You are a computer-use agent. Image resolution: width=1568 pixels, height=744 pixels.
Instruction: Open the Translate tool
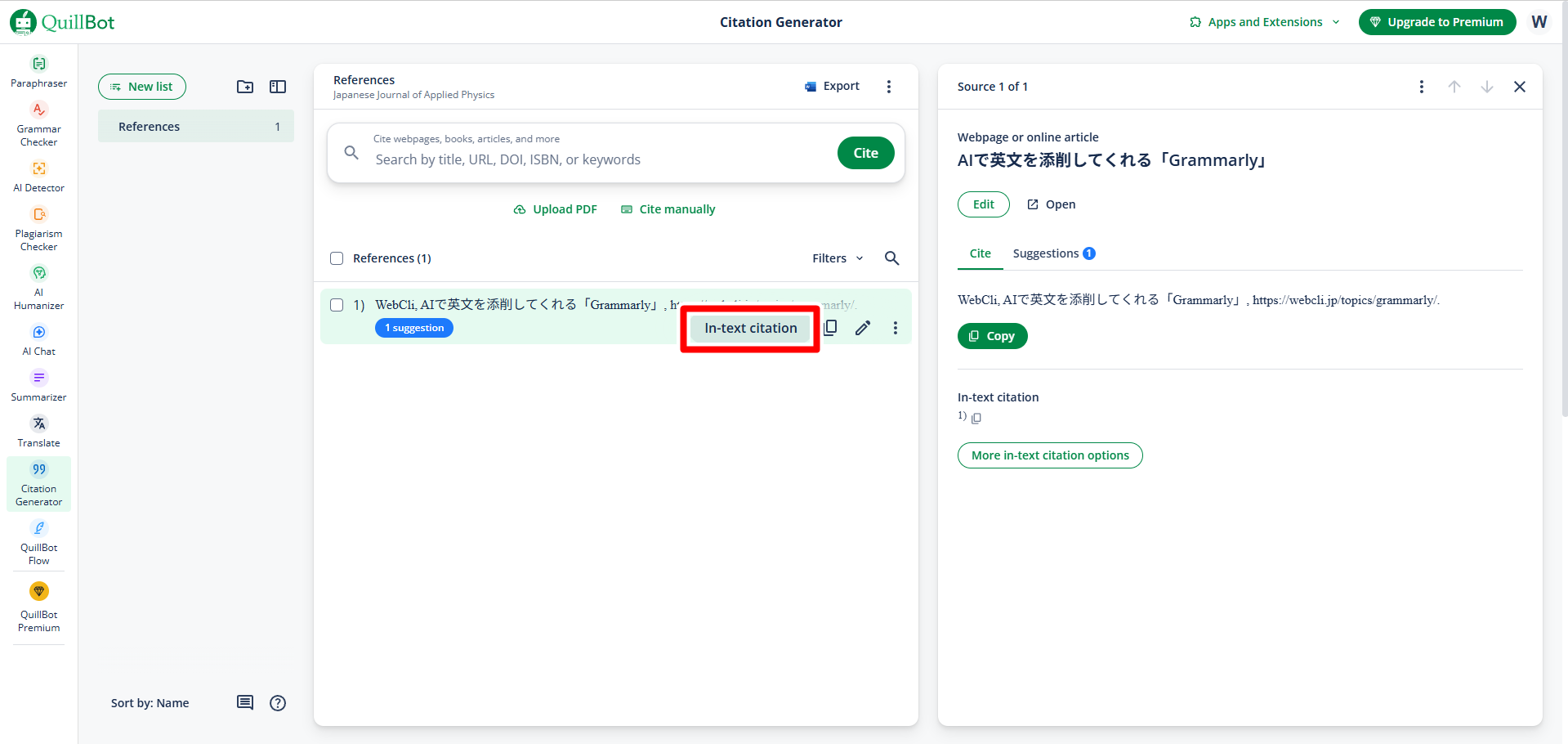(x=38, y=432)
